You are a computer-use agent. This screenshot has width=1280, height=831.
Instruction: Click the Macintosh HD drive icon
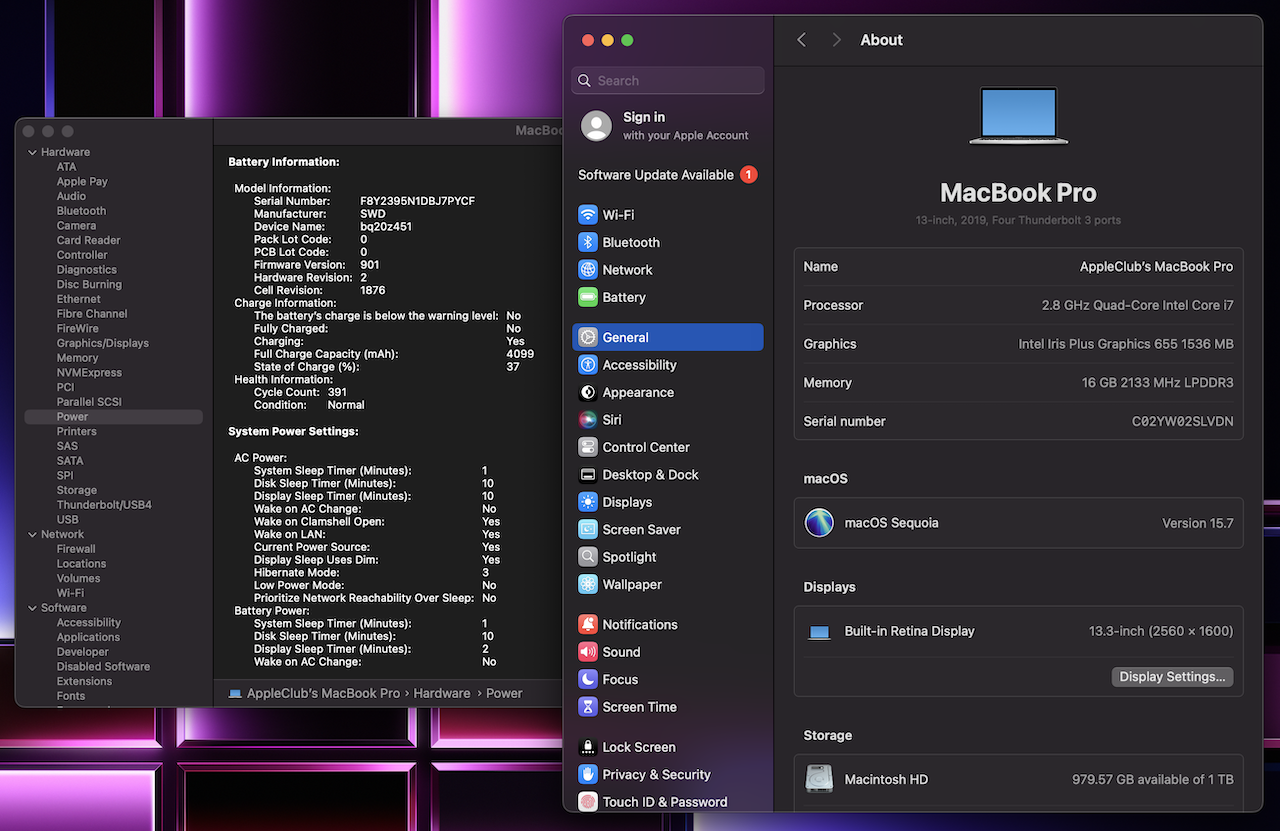coord(819,779)
